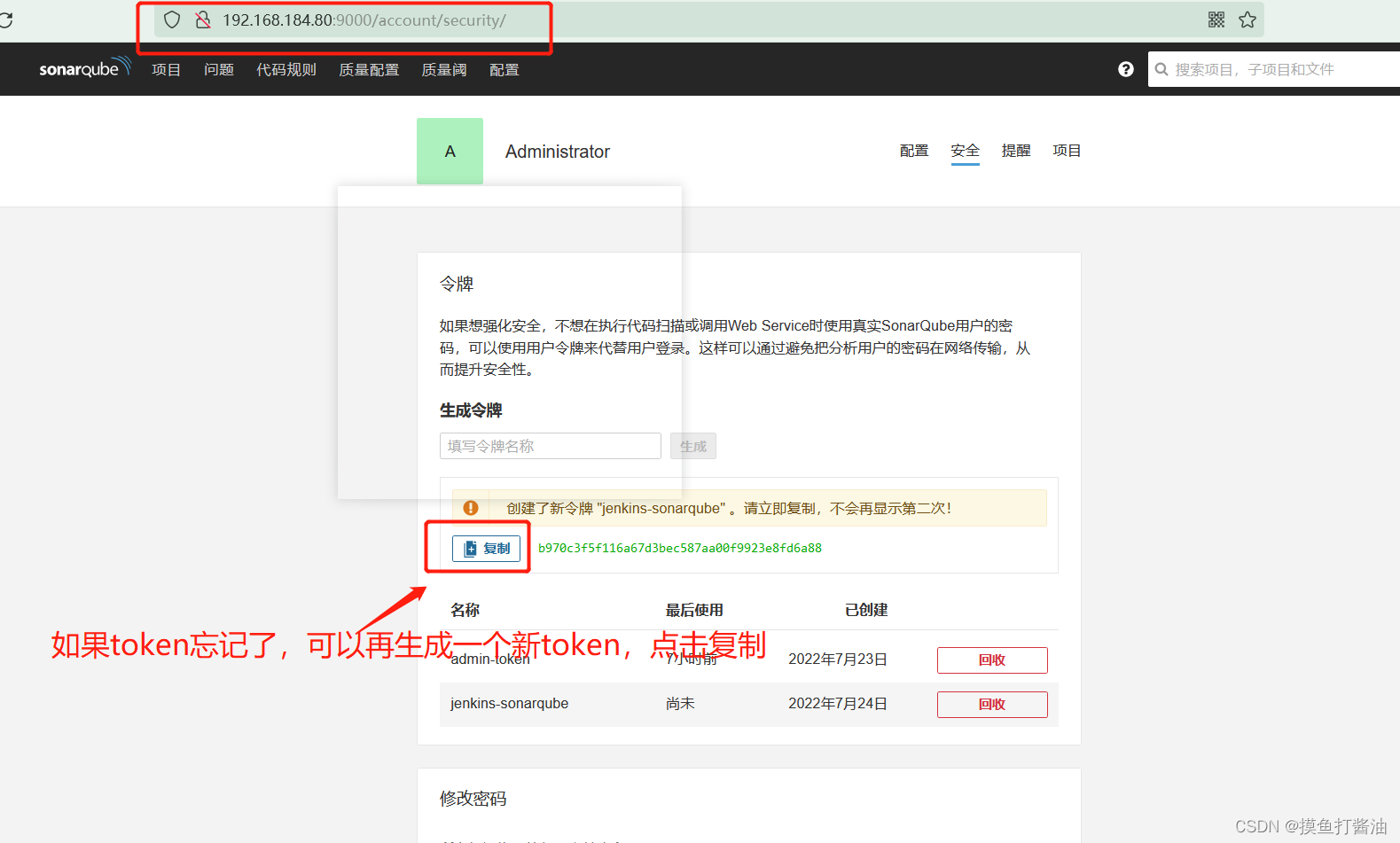Open the 项目 menu in top navigation
Image resolution: width=1400 pixels, height=843 pixels.
coord(167,69)
